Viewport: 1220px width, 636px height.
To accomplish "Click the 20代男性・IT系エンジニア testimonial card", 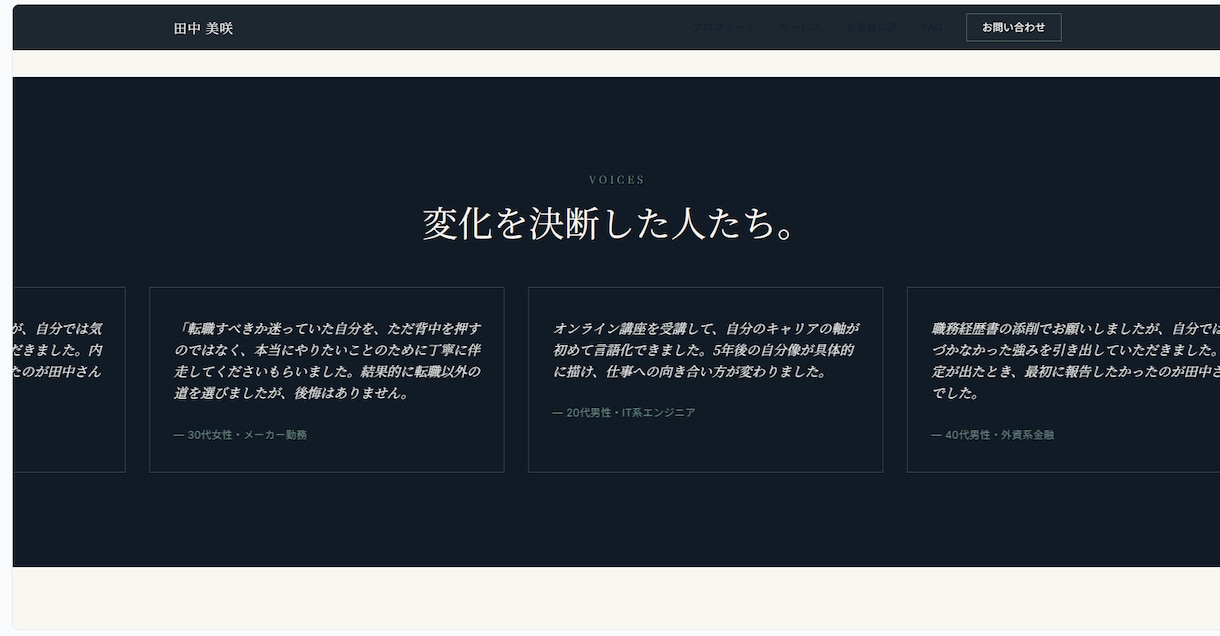I will 705,379.
